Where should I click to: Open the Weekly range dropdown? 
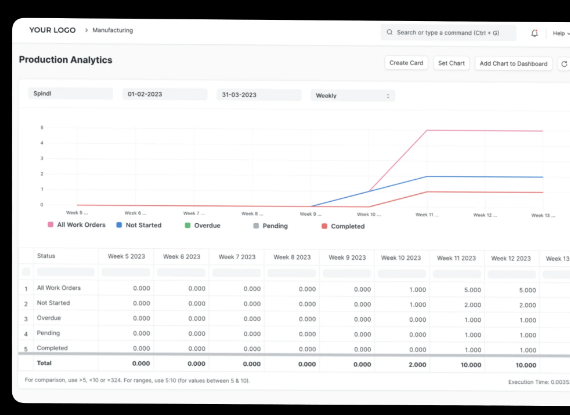click(353, 96)
